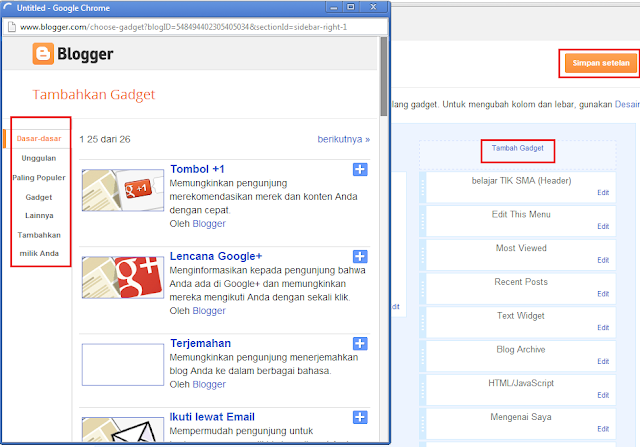640x447 pixels.
Task: Click the Blogger logo icon
Action: pyautogui.click(x=43, y=53)
